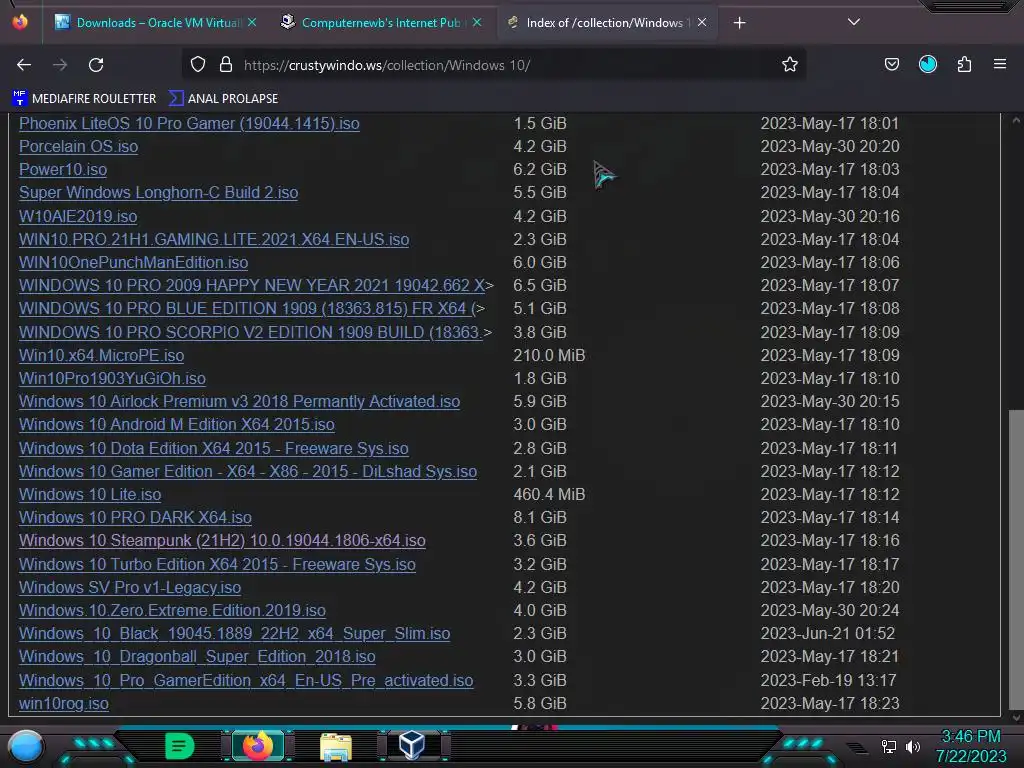Image resolution: width=1024 pixels, height=768 pixels.
Task: Open the volume speaker tray icon
Action: (912, 746)
